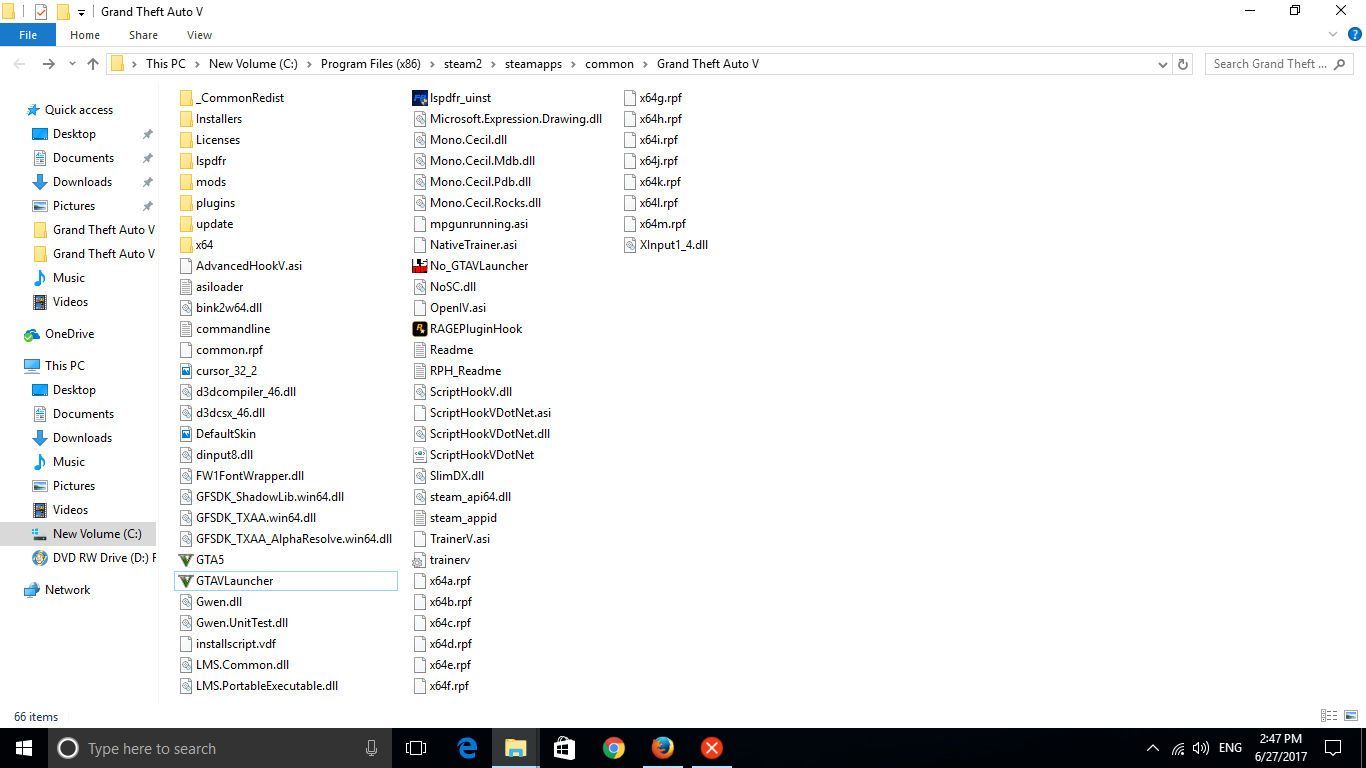Select the cursor_32_2 image icon
1366x768 pixels.
[185, 371]
